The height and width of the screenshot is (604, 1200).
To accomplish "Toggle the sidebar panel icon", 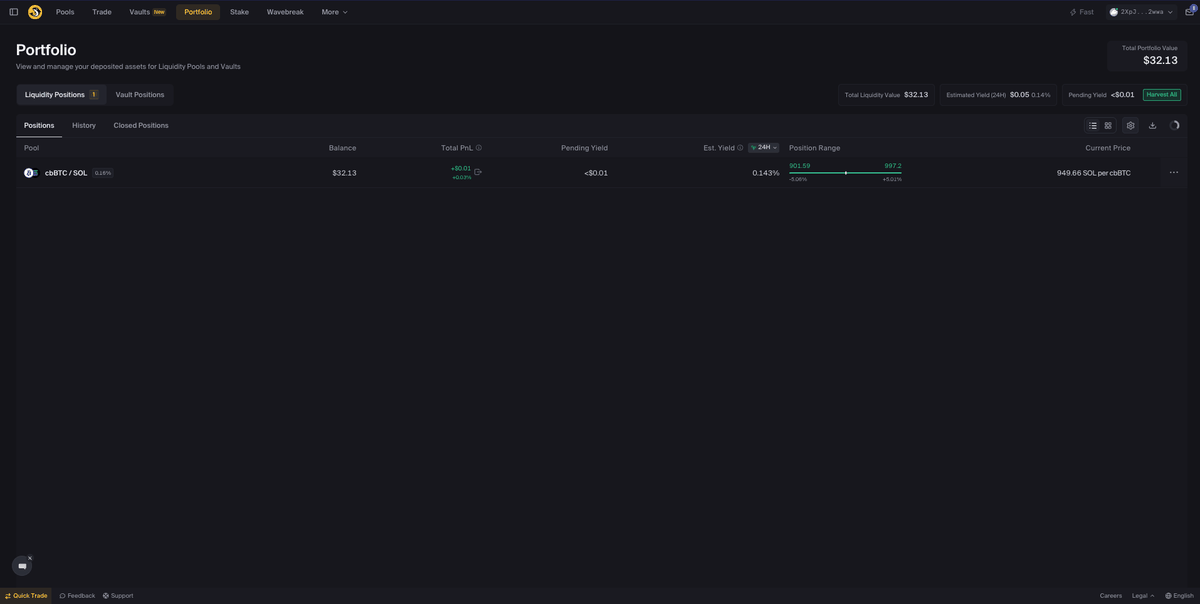I will (x=13, y=12).
